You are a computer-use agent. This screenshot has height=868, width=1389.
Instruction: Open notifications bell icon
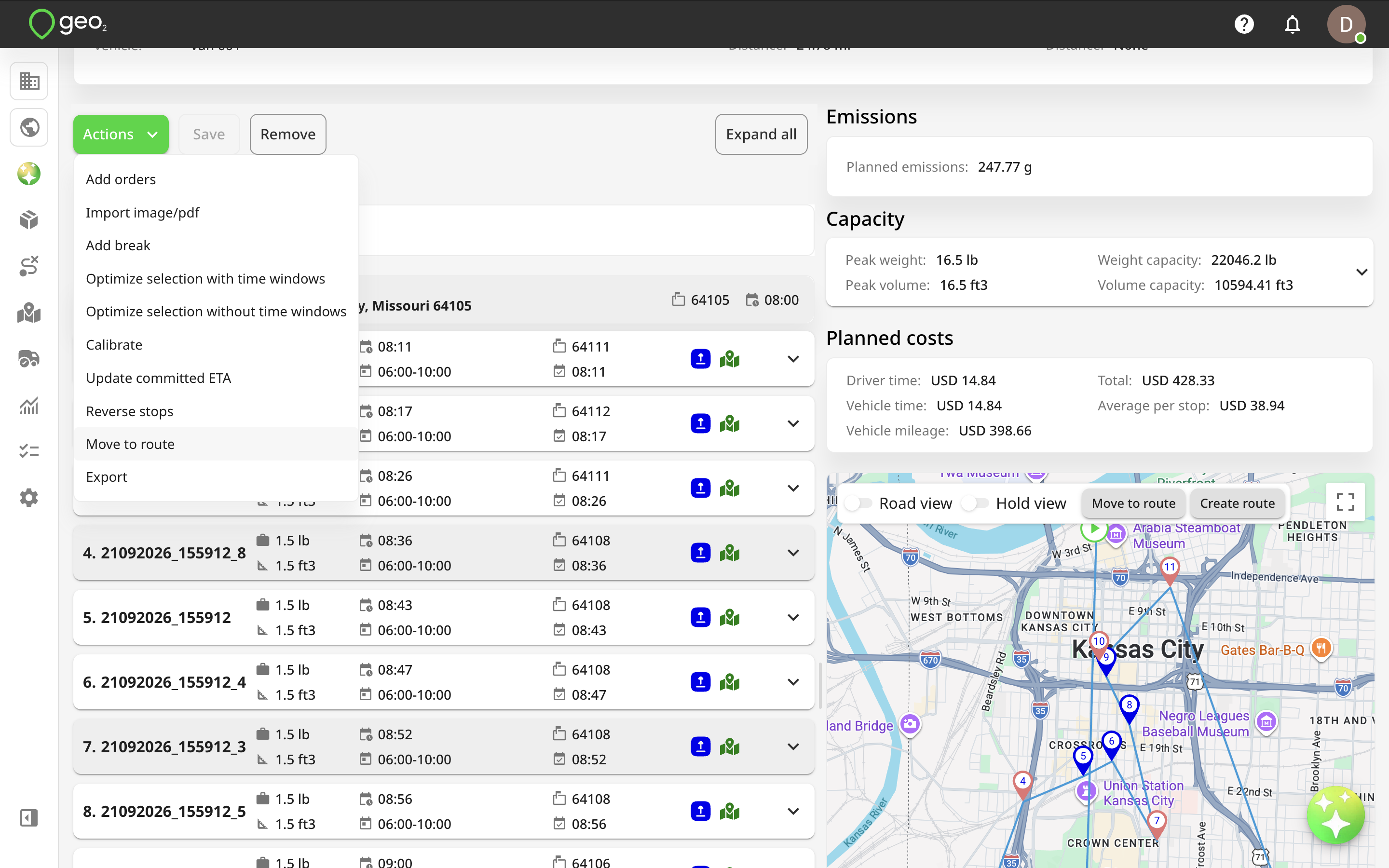coord(1292,24)
